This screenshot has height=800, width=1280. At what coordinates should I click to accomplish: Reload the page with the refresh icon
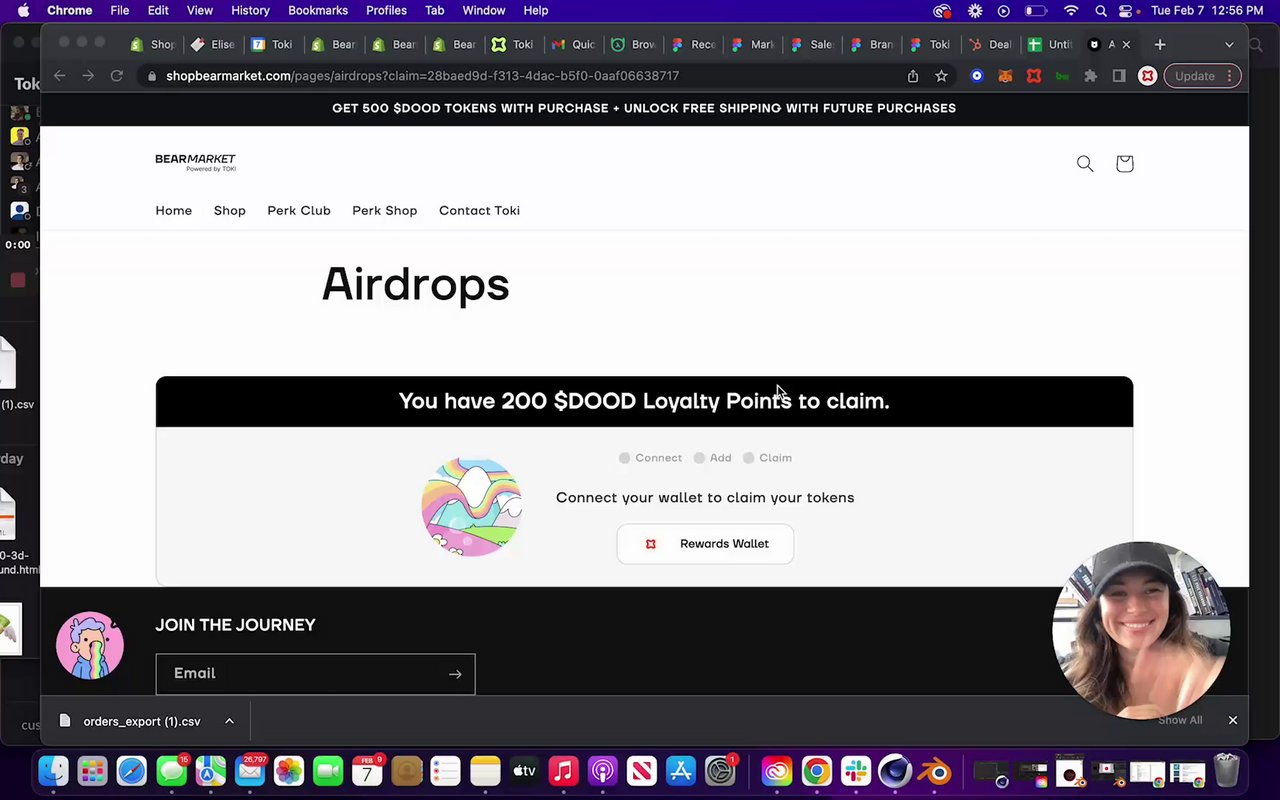pyautogui.click(x=116, y=76)
